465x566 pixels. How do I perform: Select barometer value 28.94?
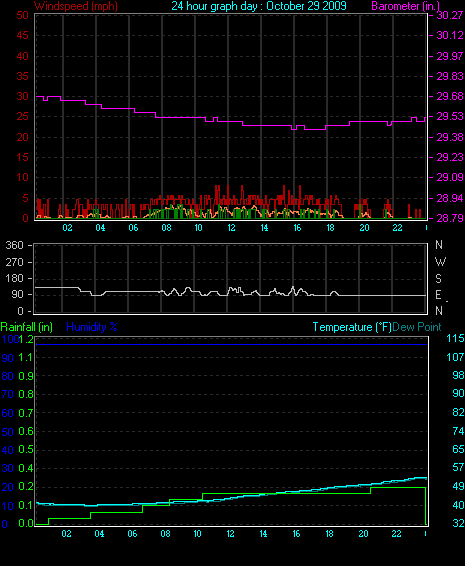[450, 198]
